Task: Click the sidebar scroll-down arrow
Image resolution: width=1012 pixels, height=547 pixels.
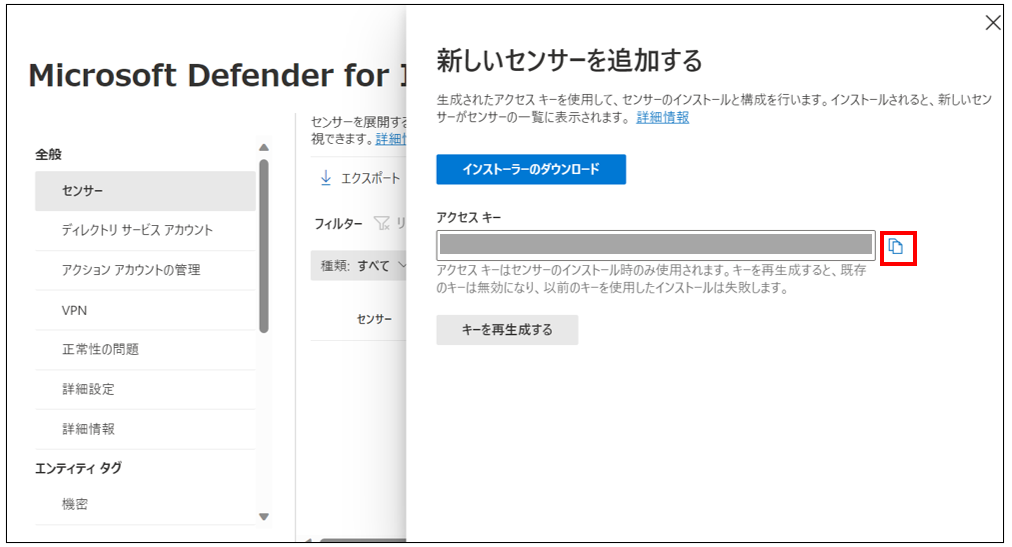Action: pyautogui.click(x=263, y=517)
